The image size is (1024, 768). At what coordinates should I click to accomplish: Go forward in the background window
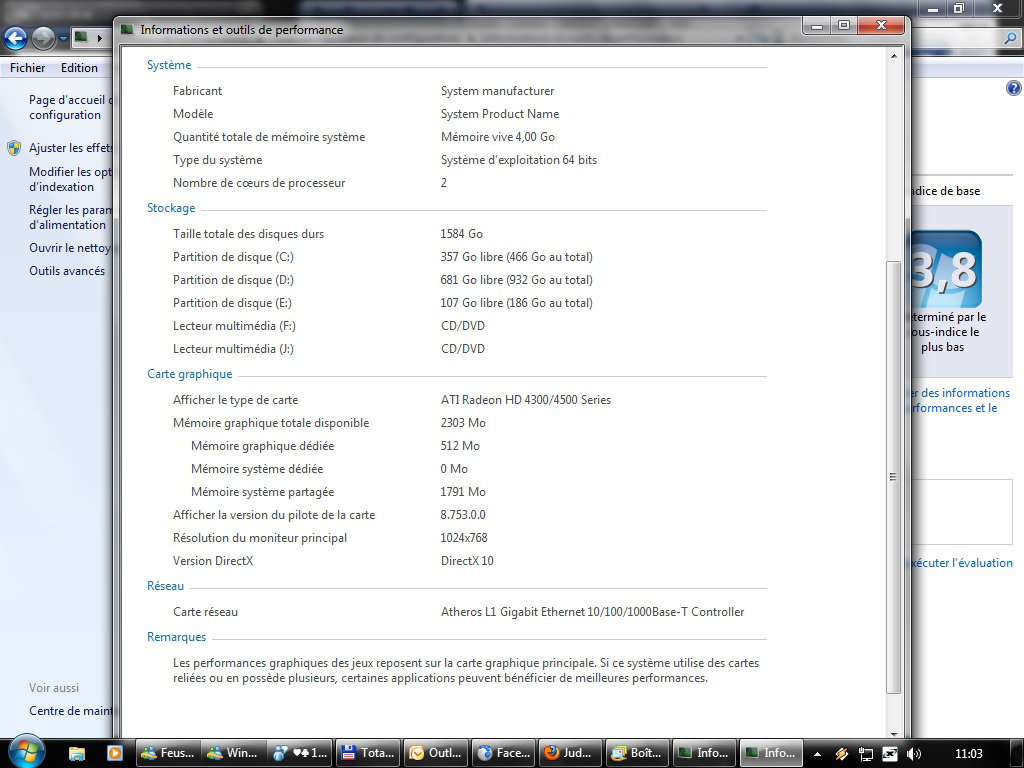(44, 39)
